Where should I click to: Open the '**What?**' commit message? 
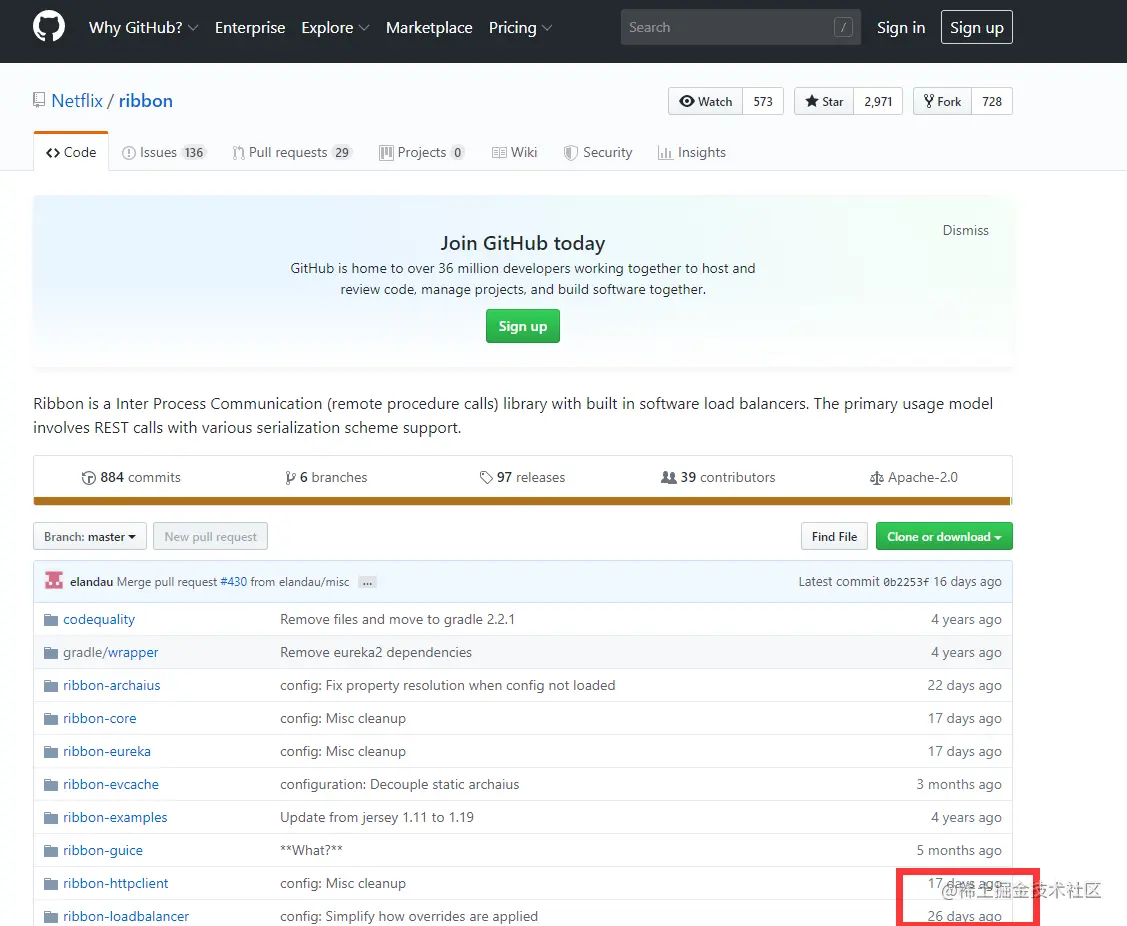(311, 851)
